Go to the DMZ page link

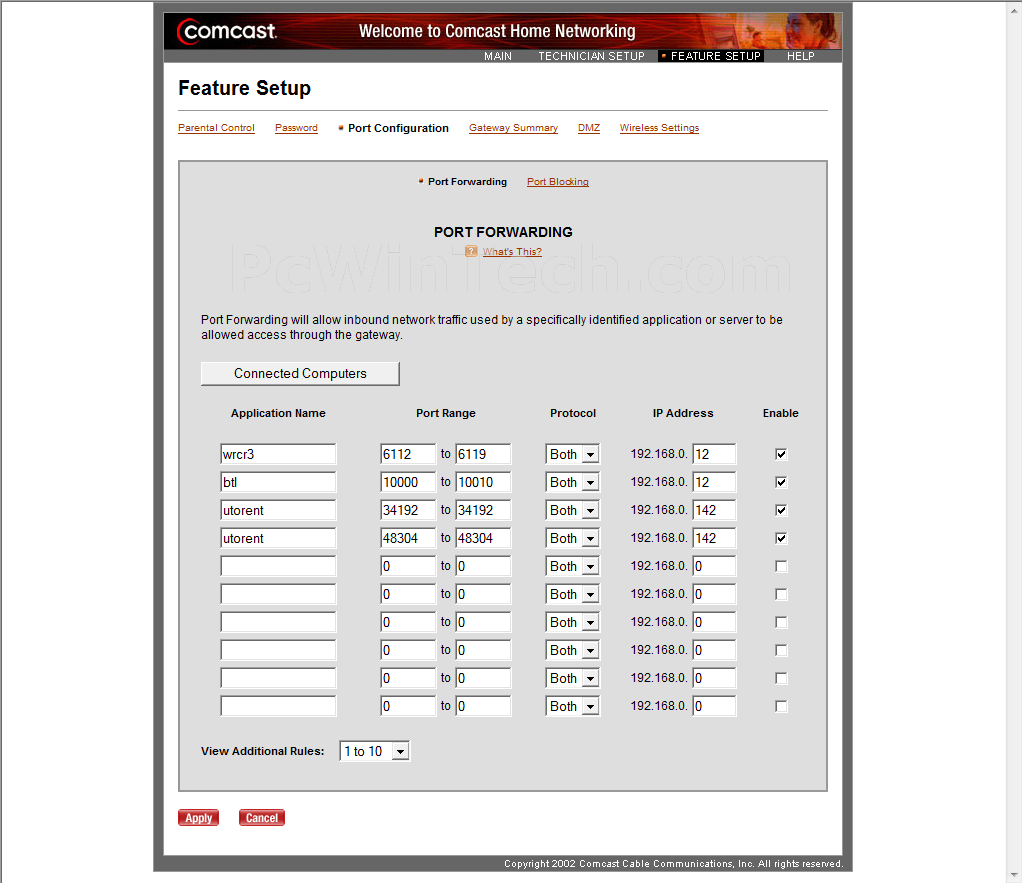tap(589, 128)
